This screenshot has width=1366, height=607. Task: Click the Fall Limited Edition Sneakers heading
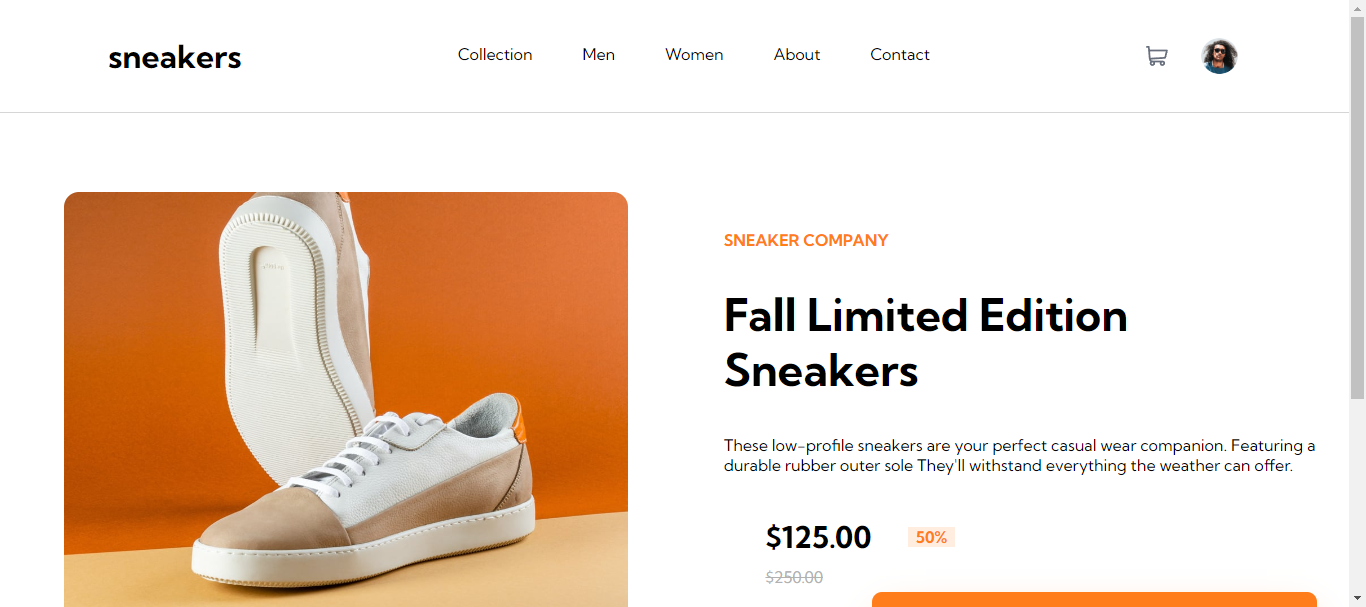pyautogui.click(x=926, y=343)
